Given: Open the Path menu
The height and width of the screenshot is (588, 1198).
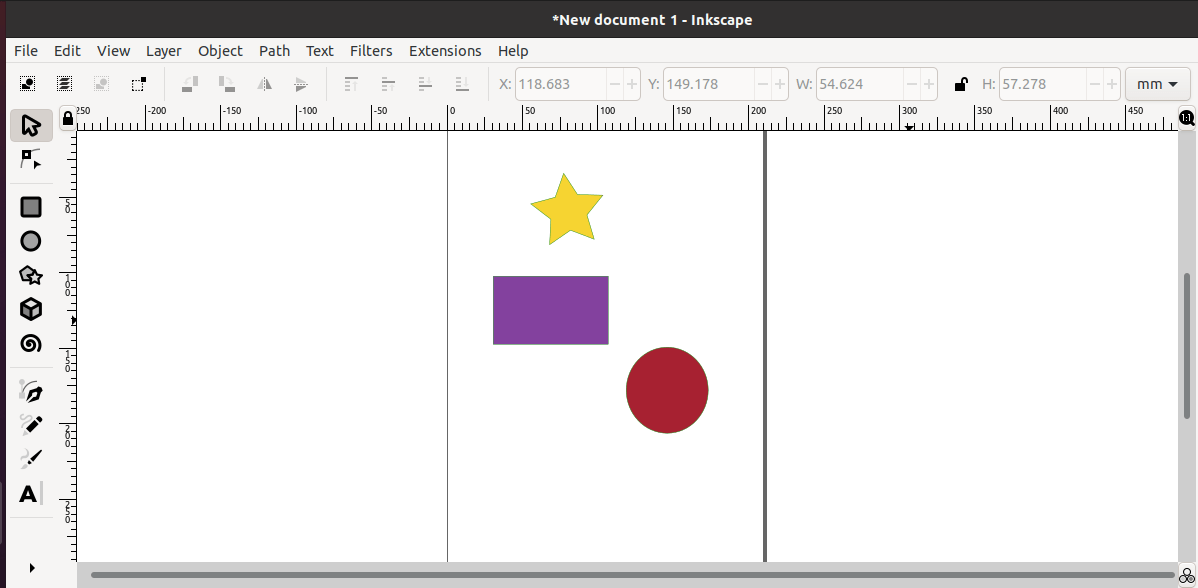Looking at the screenshot, I should click(274, 51).
